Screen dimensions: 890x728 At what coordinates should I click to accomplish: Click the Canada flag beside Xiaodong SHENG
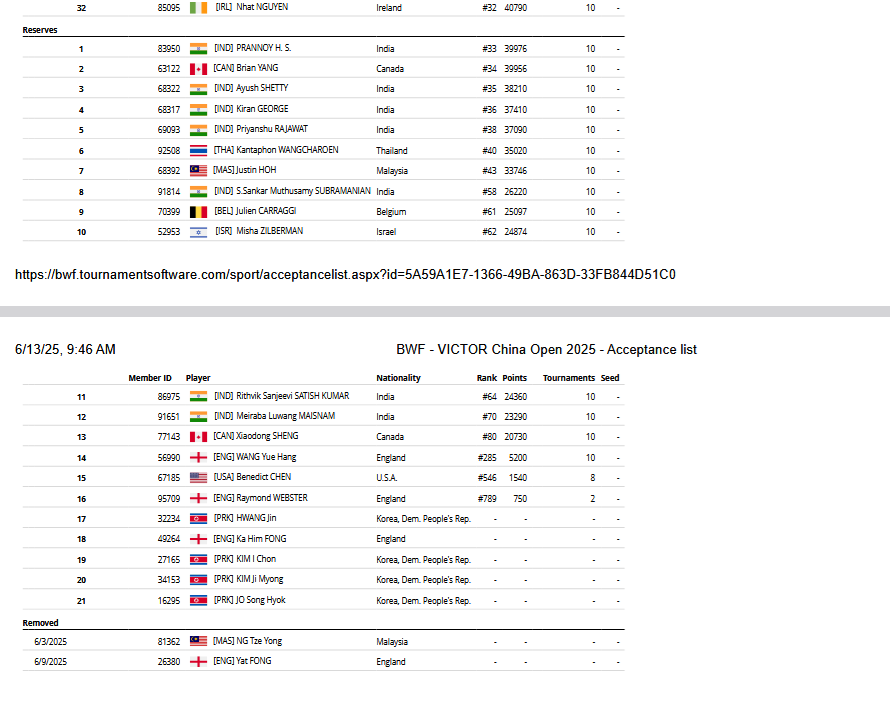point(198,437)
